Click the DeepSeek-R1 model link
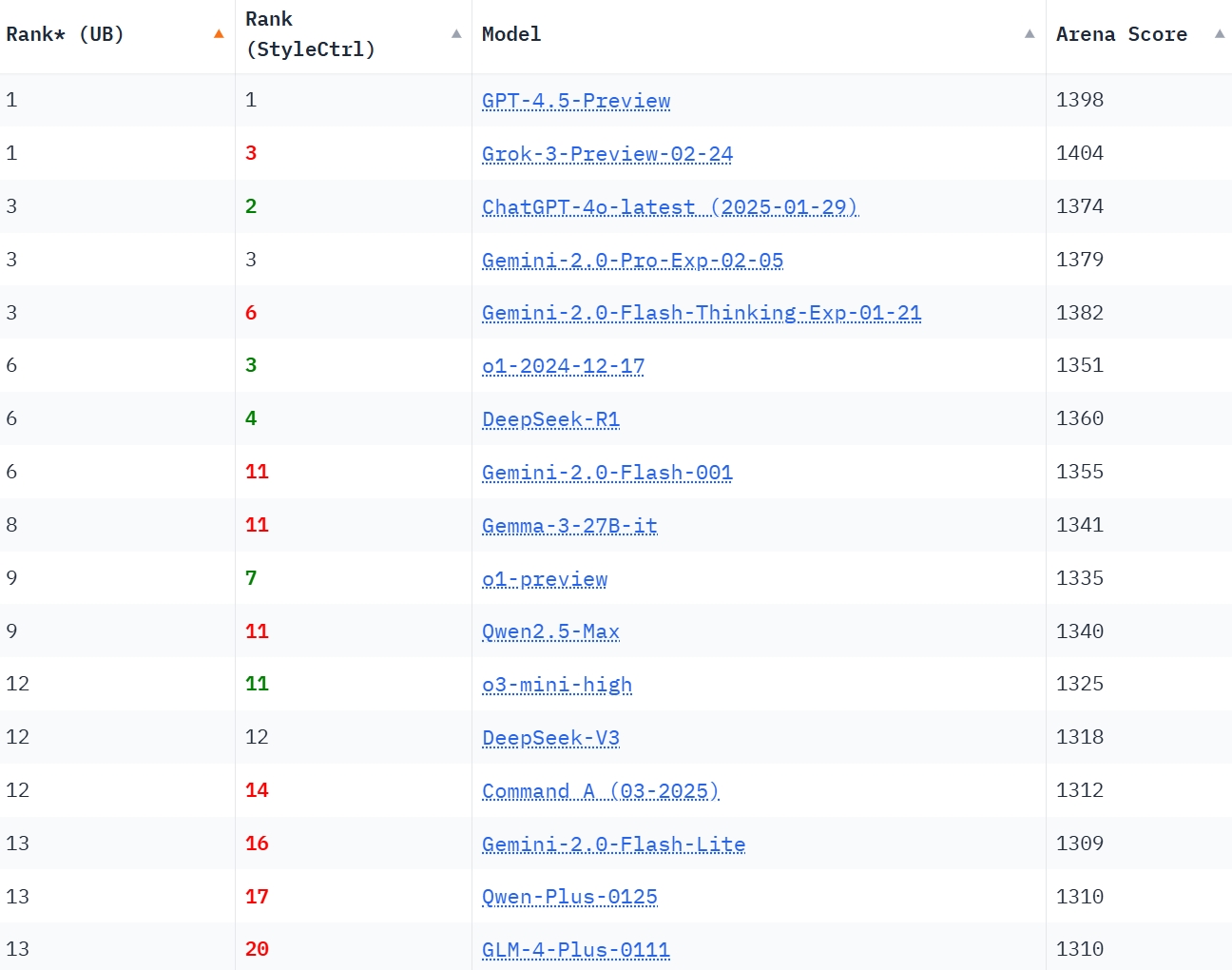This screenshot has width=1232, height=970. (551, 419)
